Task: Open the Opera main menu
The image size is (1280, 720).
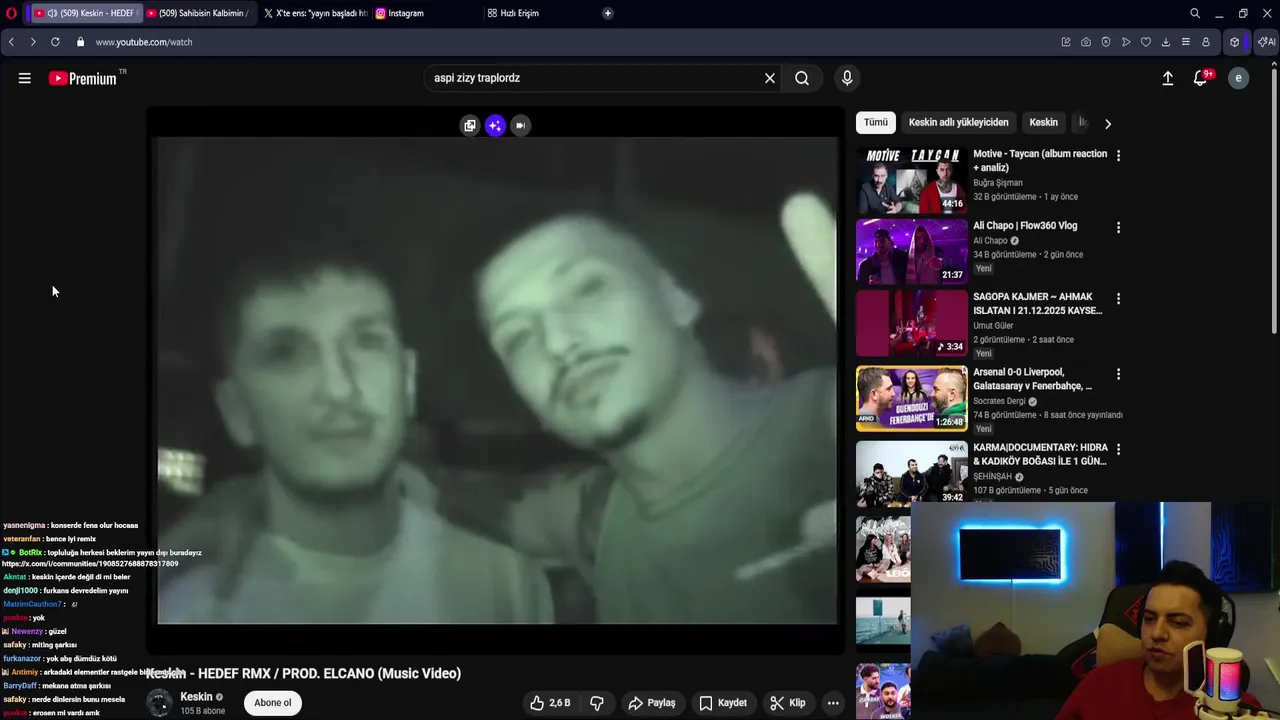Action: [11, 13]
